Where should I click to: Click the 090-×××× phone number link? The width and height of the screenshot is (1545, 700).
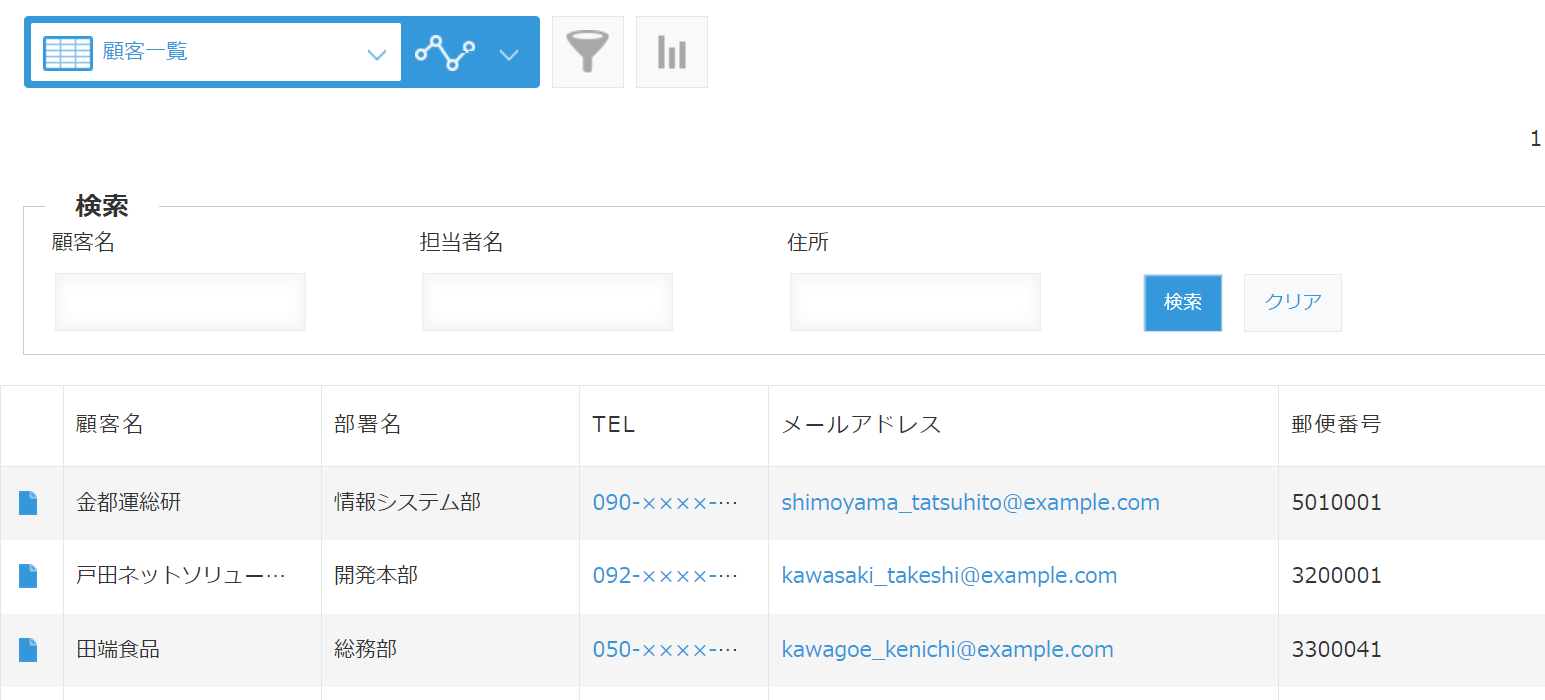click(665, 503)
